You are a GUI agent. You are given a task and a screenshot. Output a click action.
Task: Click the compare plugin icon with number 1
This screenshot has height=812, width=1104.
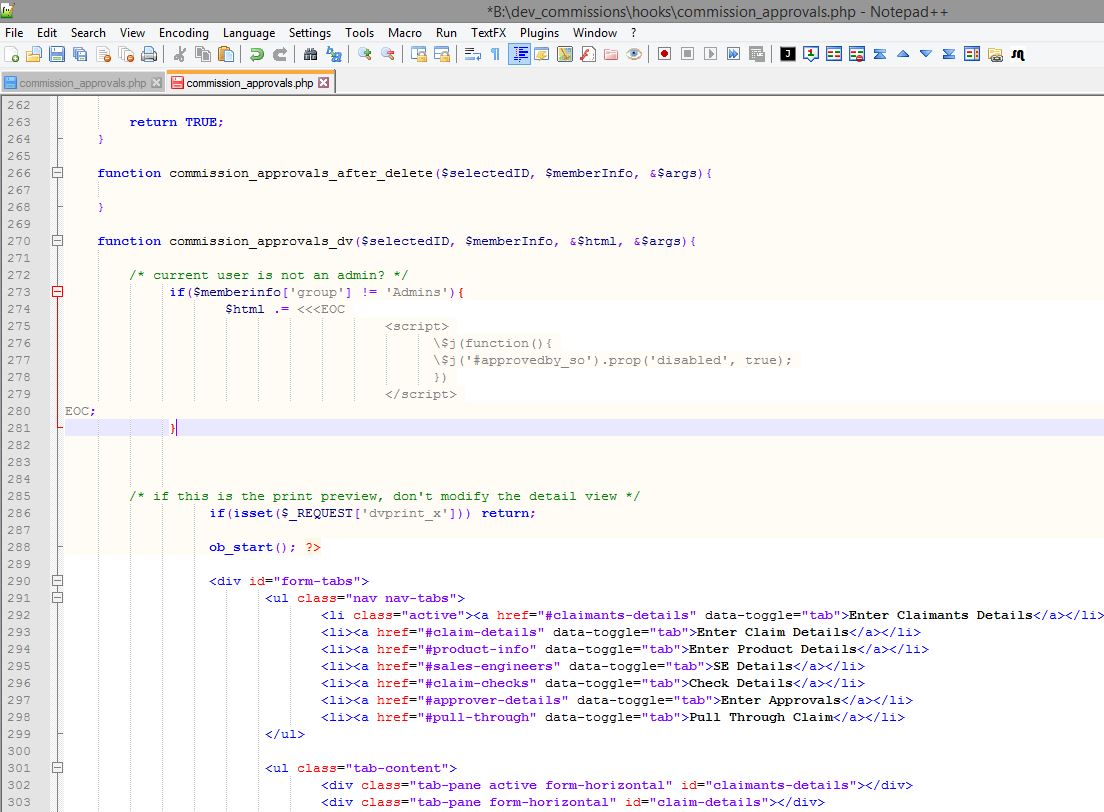click(811, 54)
